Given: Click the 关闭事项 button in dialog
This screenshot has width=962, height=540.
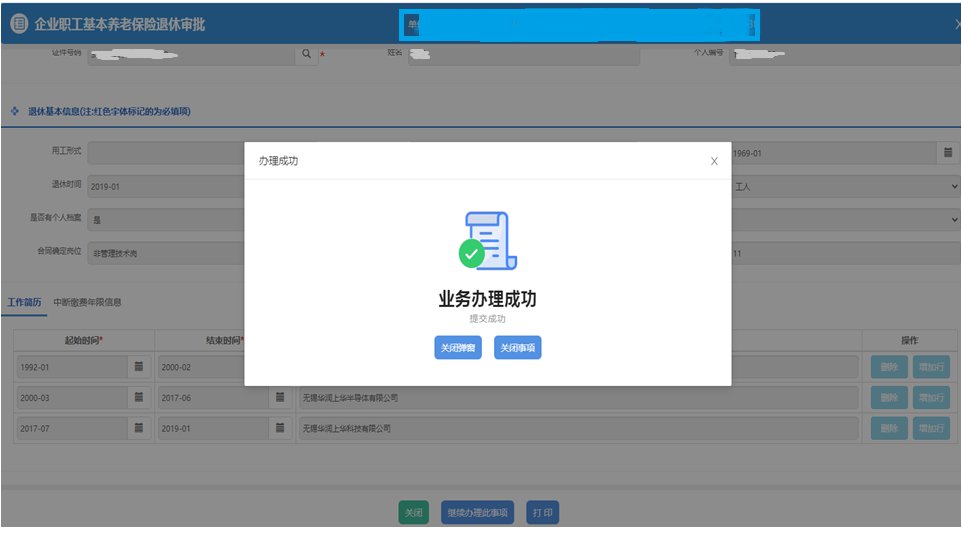Looking at the screenshot, I should (517, 348).
